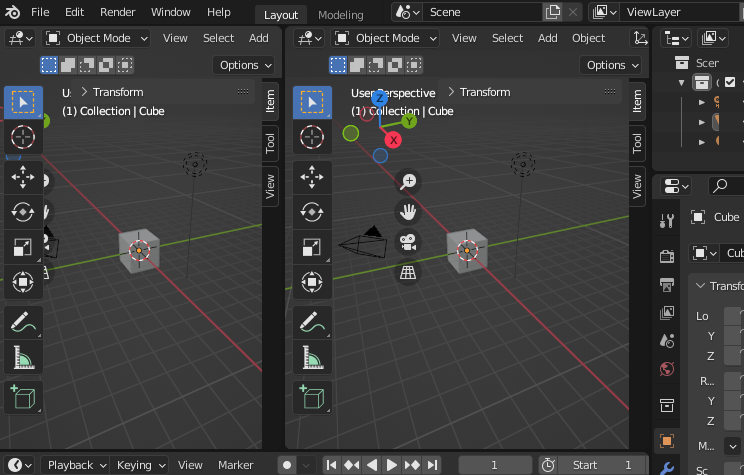Open left viewport editor type dropdown
The image size is (744, 475).
(20, 38)
